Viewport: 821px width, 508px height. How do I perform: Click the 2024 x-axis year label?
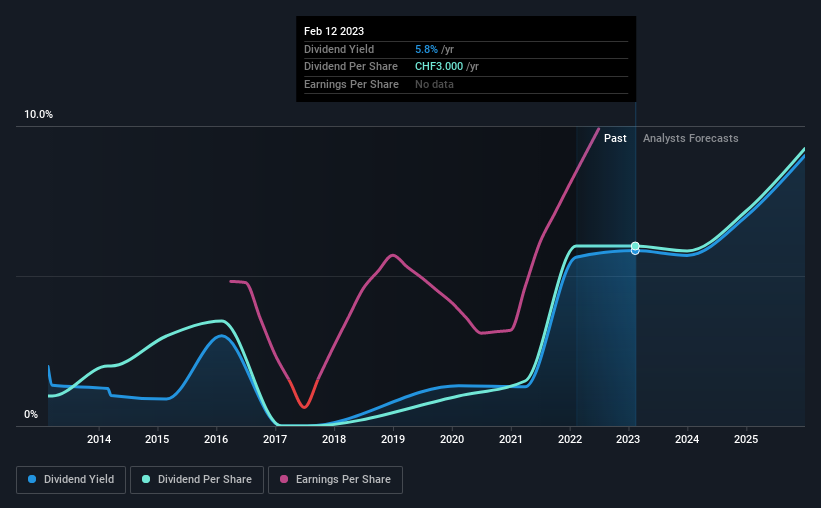point(687,439)
